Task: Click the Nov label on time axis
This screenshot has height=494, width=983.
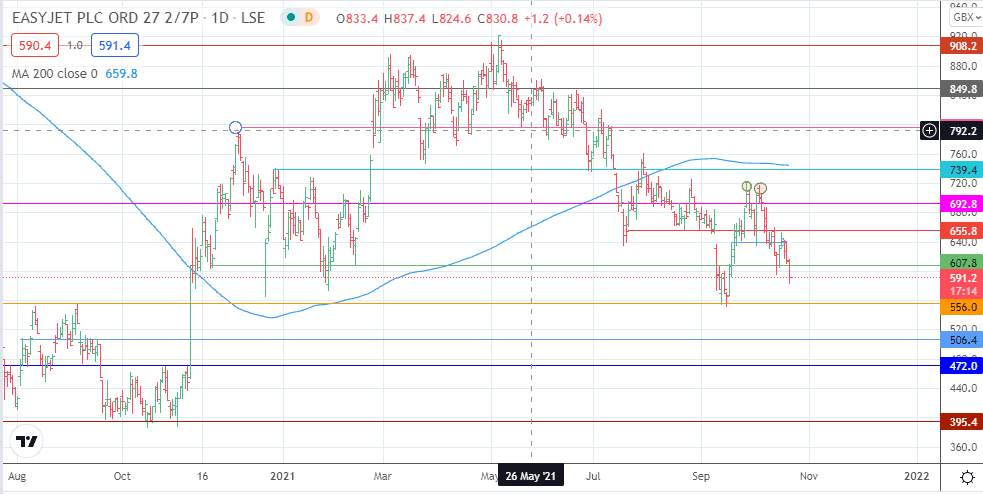Action: (x=808, y=476)
